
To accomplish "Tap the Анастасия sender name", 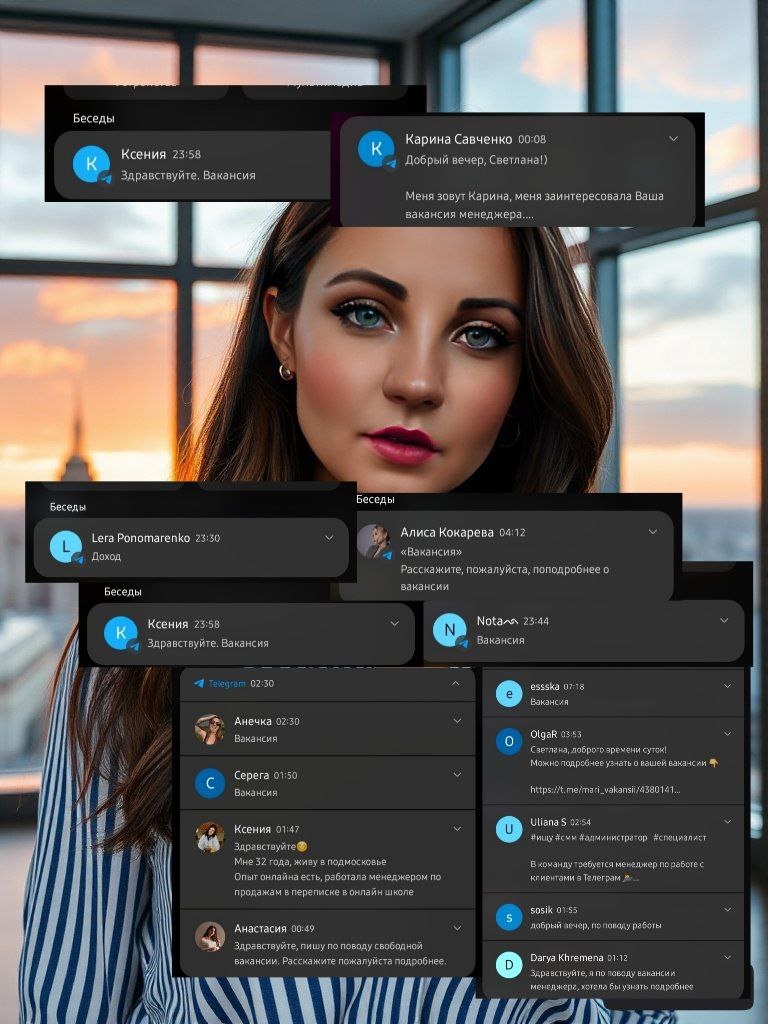I will point(261,928).
